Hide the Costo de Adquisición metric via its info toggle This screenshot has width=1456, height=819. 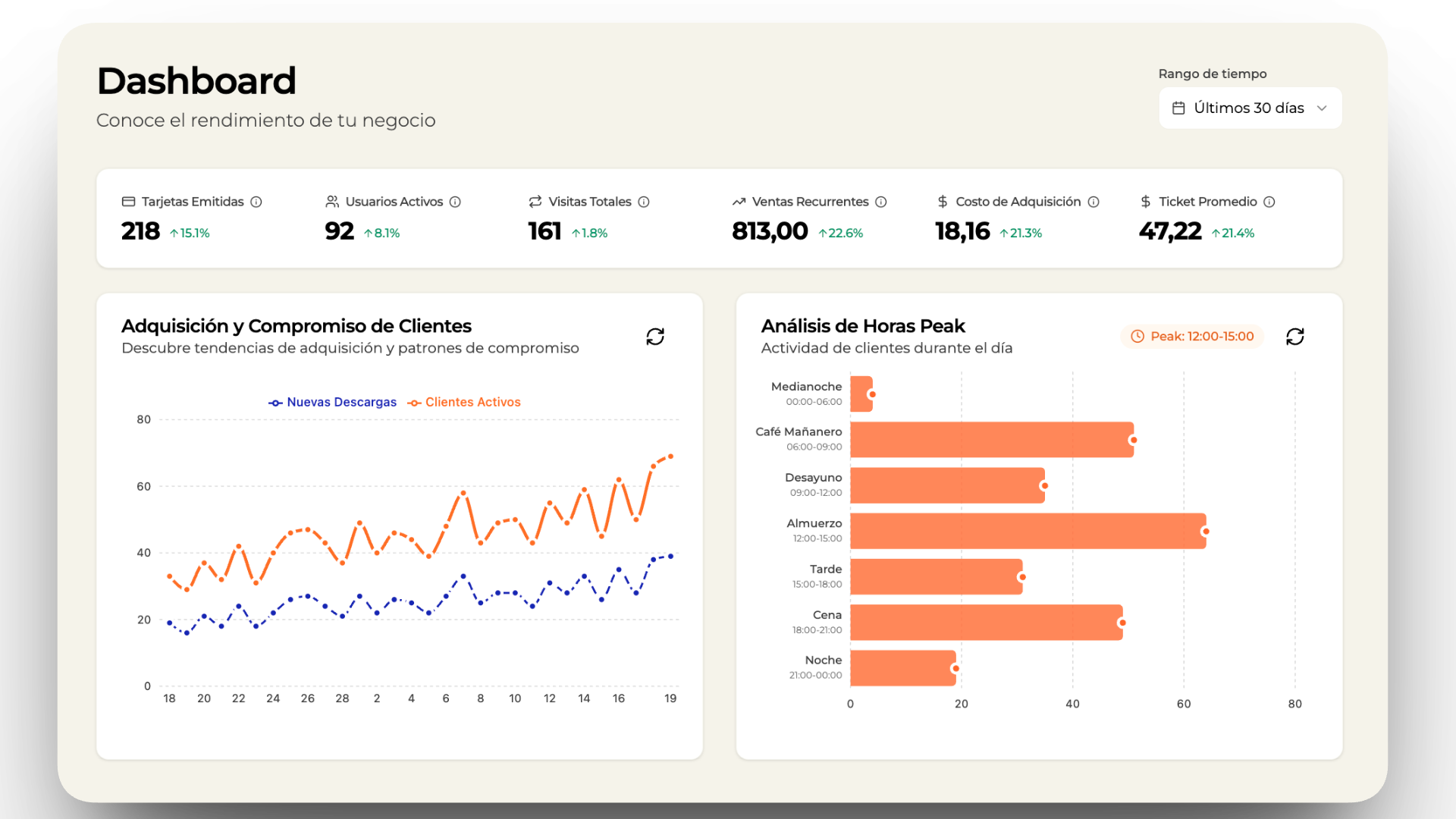tap(1094, 202)
